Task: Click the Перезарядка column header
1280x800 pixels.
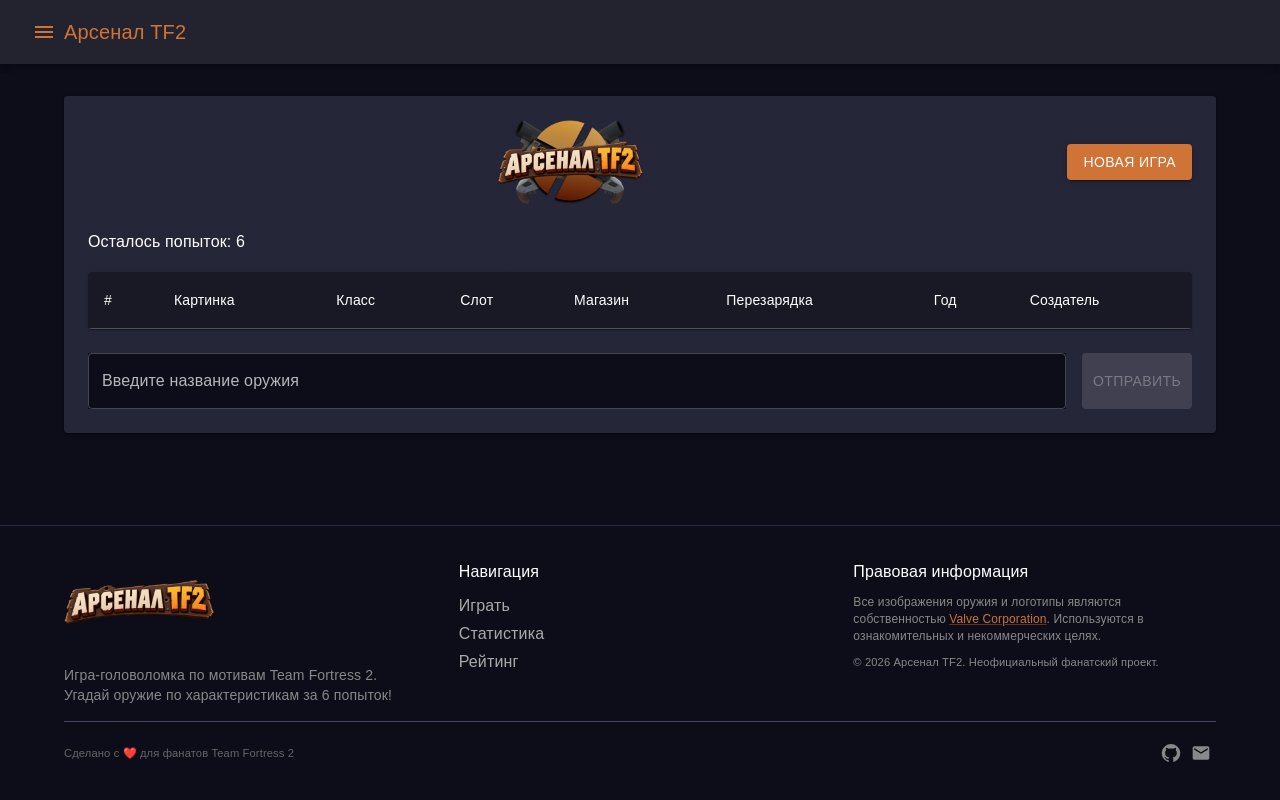Action: 769,300
